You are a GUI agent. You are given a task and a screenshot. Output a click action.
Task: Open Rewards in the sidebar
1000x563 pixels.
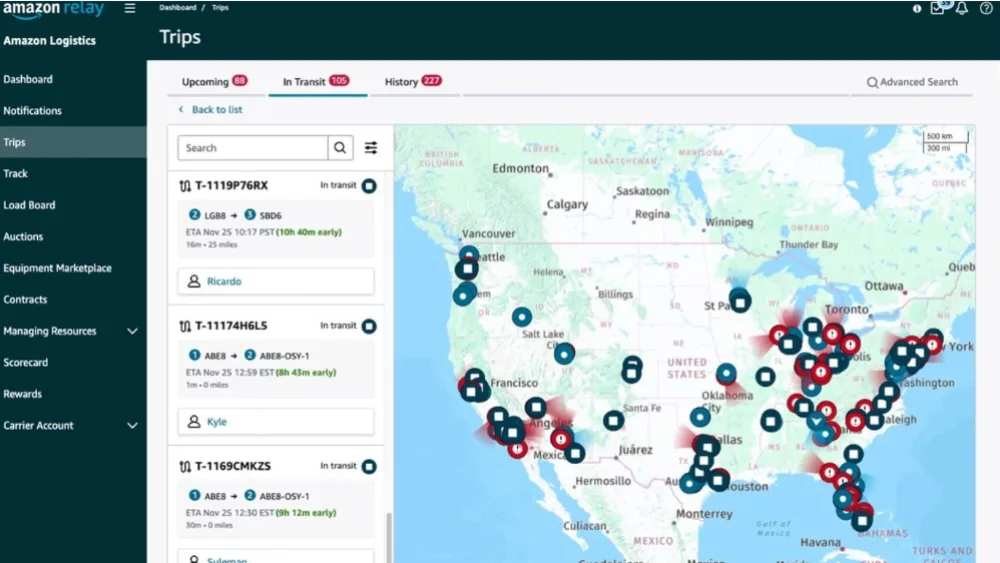coord(22,393)
